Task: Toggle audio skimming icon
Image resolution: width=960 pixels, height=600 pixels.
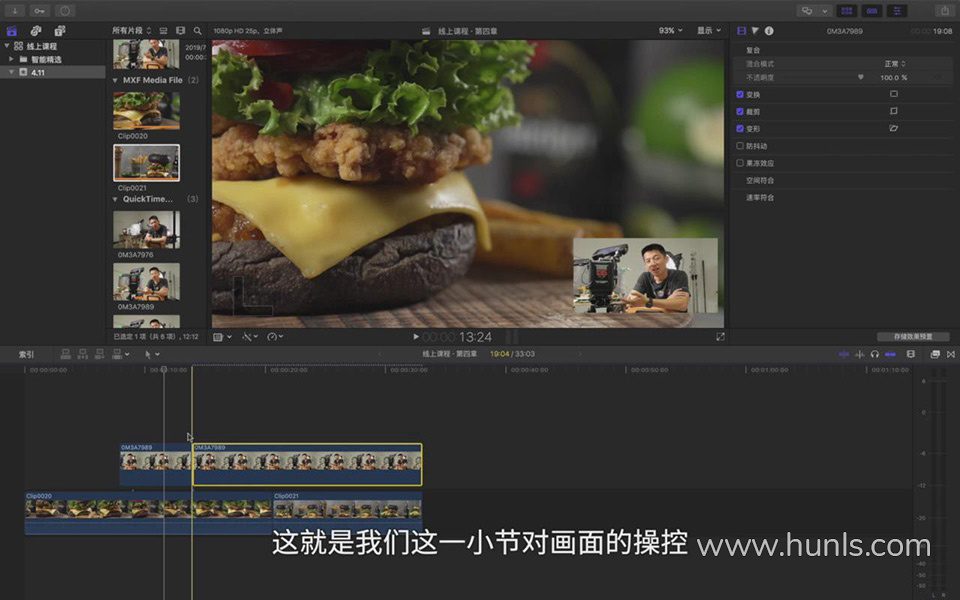Action: [860, 354]
